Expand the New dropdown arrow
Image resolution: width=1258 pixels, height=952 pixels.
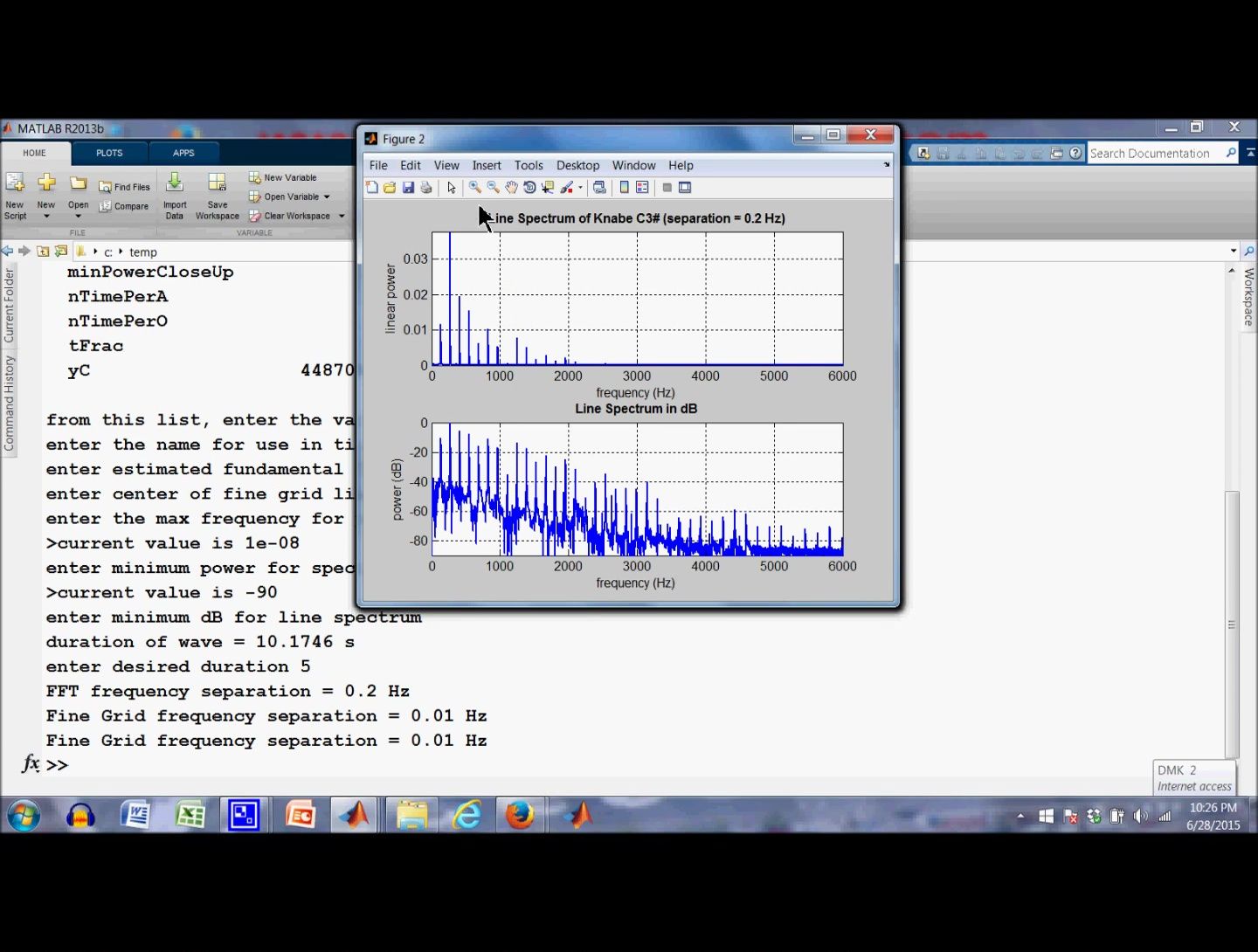(x=46, y=217)
